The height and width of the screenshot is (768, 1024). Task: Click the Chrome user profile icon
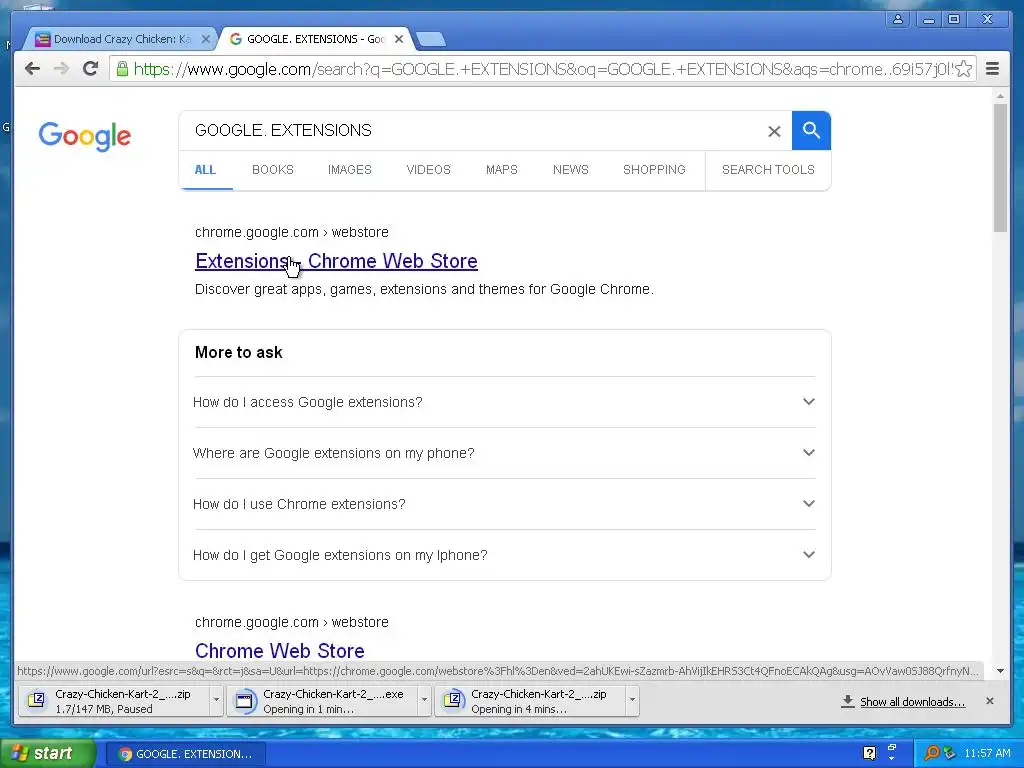(x=898, y=20)
